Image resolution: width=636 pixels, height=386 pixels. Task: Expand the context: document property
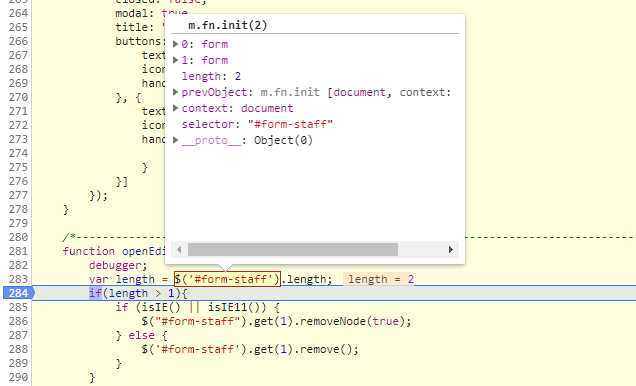point(176,108)
